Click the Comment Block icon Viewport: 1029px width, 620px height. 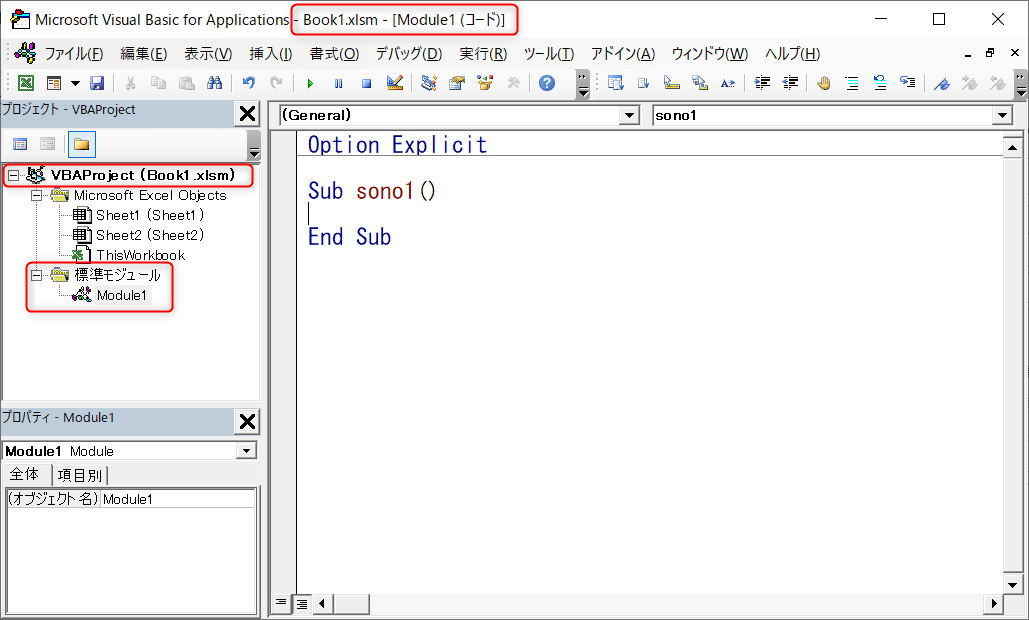(852, 83)
